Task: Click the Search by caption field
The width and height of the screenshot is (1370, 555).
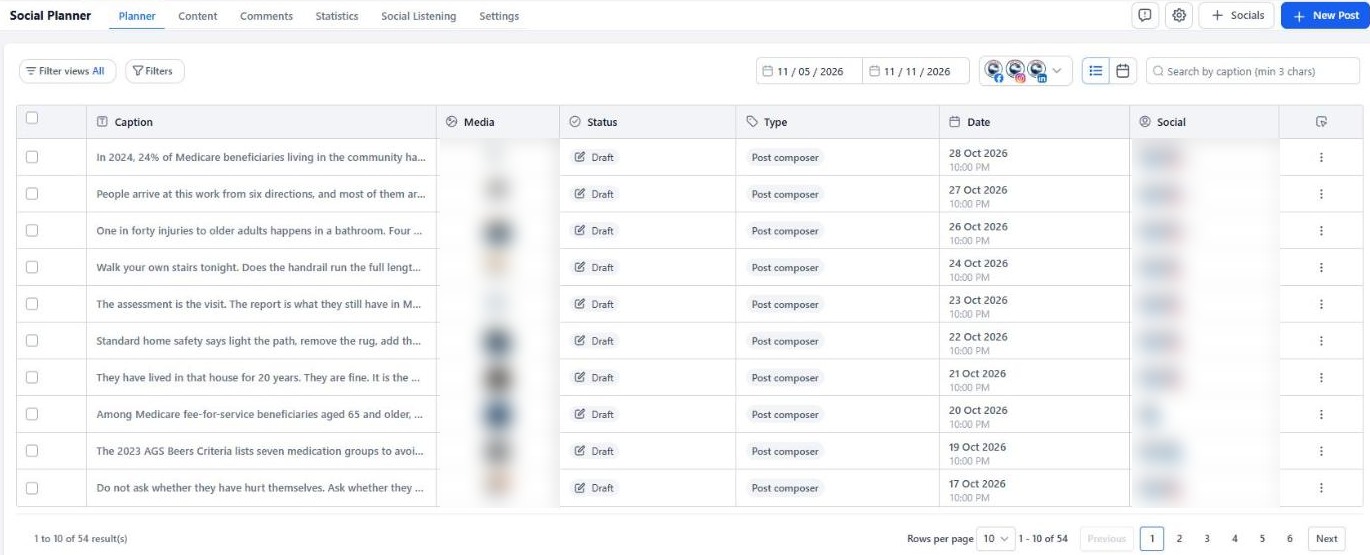Action: coord(1252,71)
